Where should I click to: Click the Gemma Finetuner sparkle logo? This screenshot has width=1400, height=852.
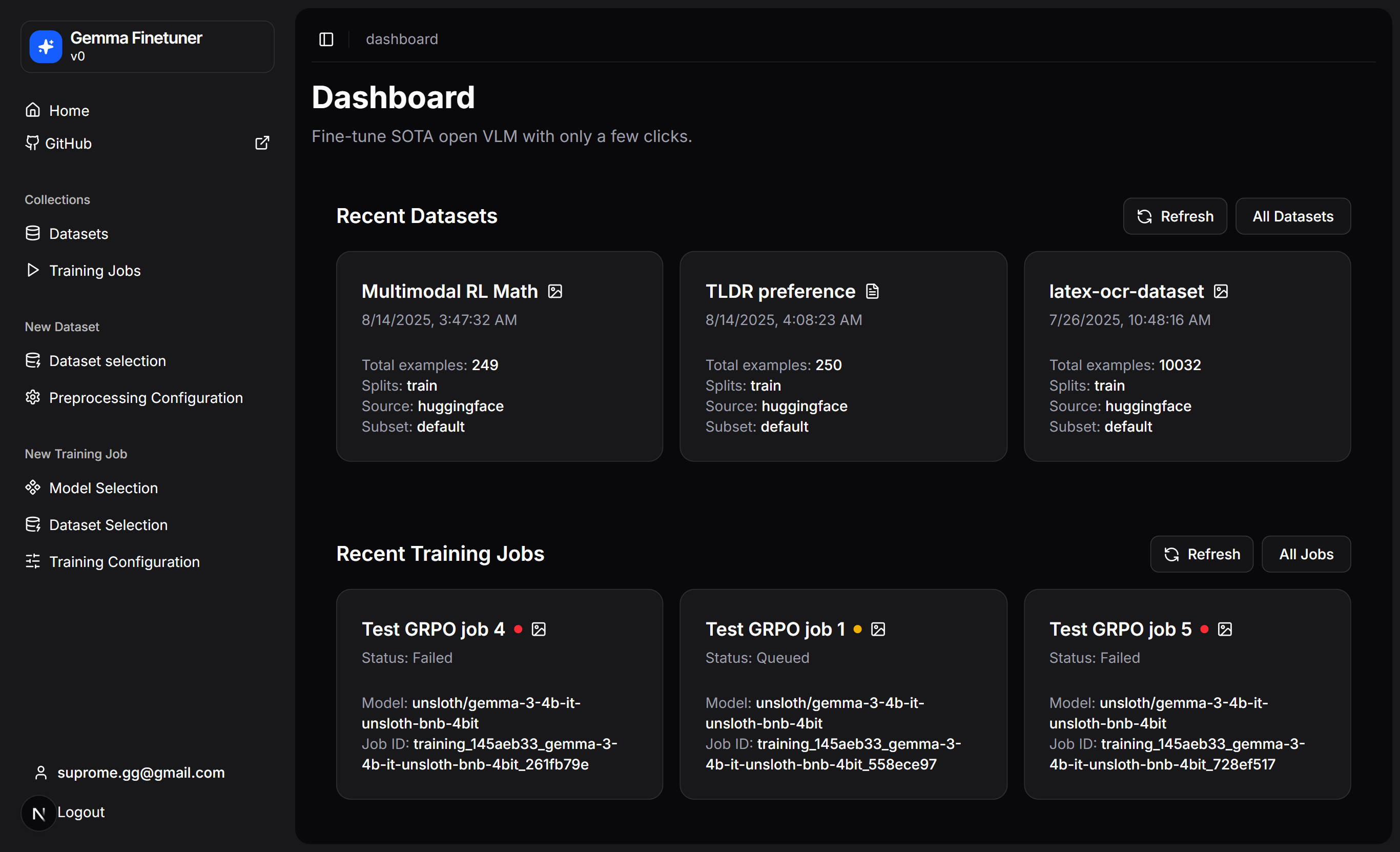point(46,47)
